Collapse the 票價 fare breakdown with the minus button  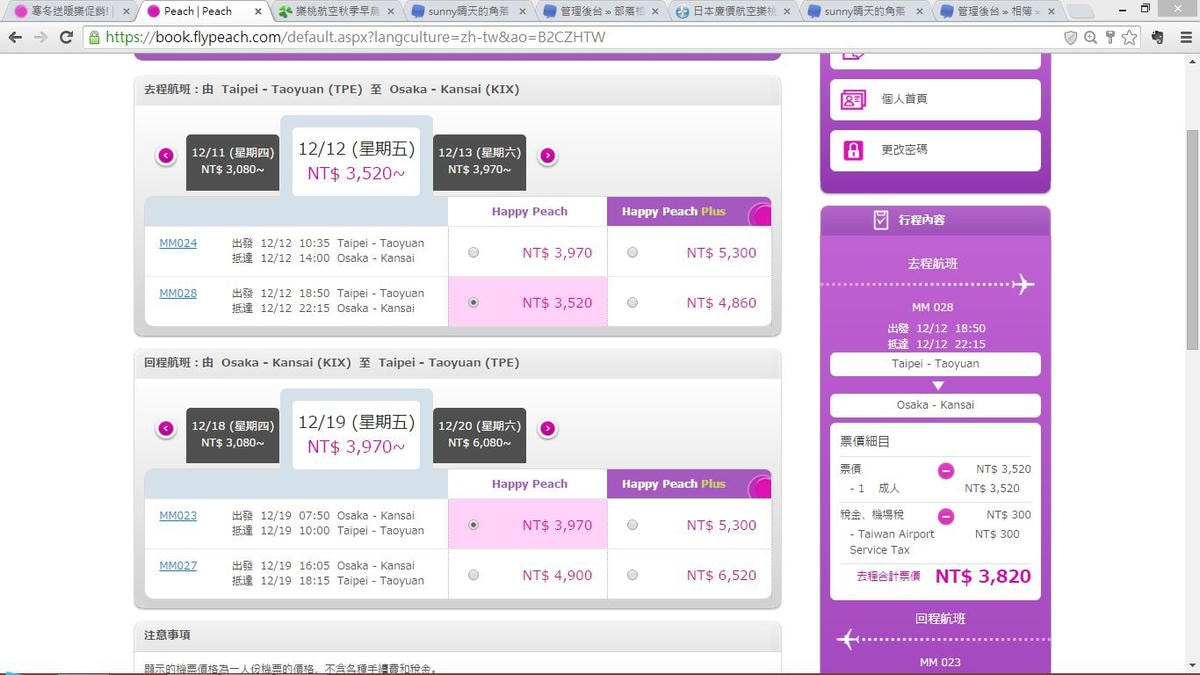pyautogui.click(x=945, y=470)
